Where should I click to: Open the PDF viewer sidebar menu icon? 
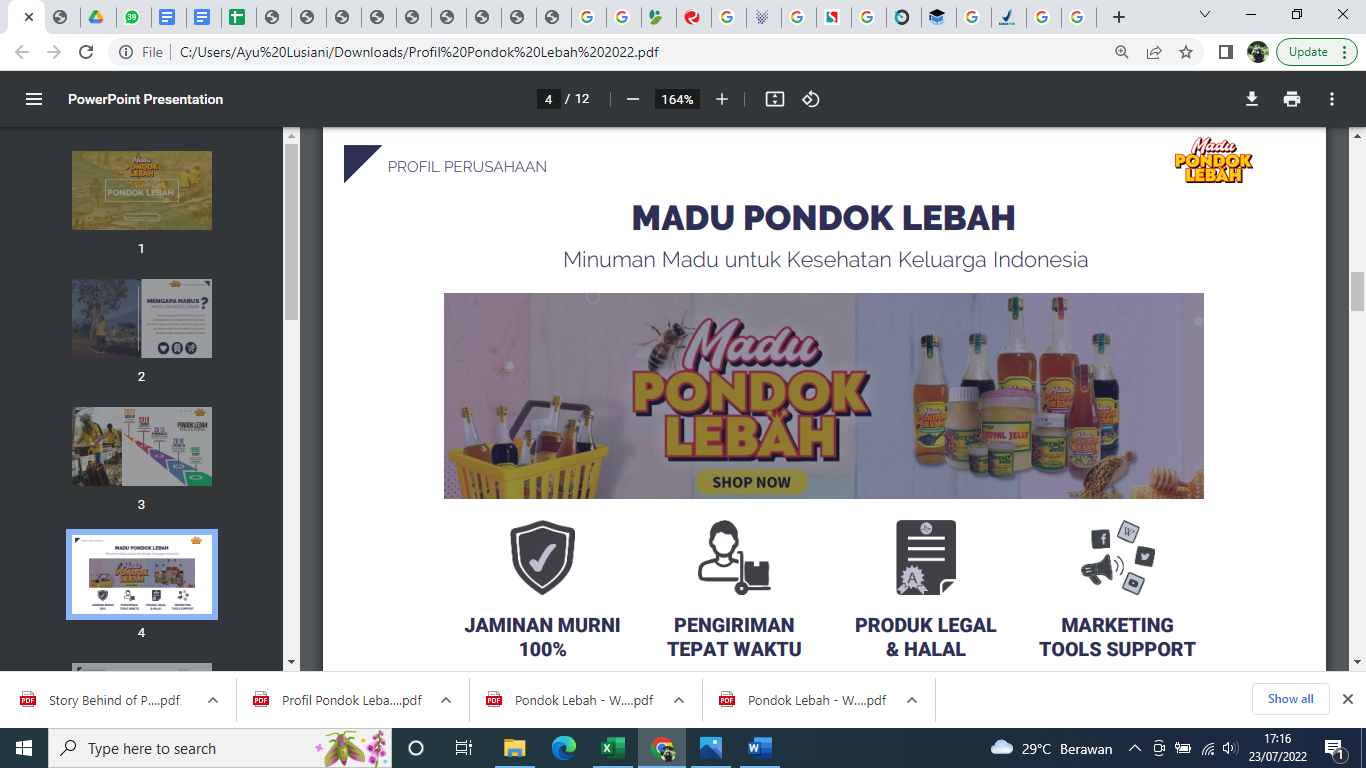[x=34, y=99]
